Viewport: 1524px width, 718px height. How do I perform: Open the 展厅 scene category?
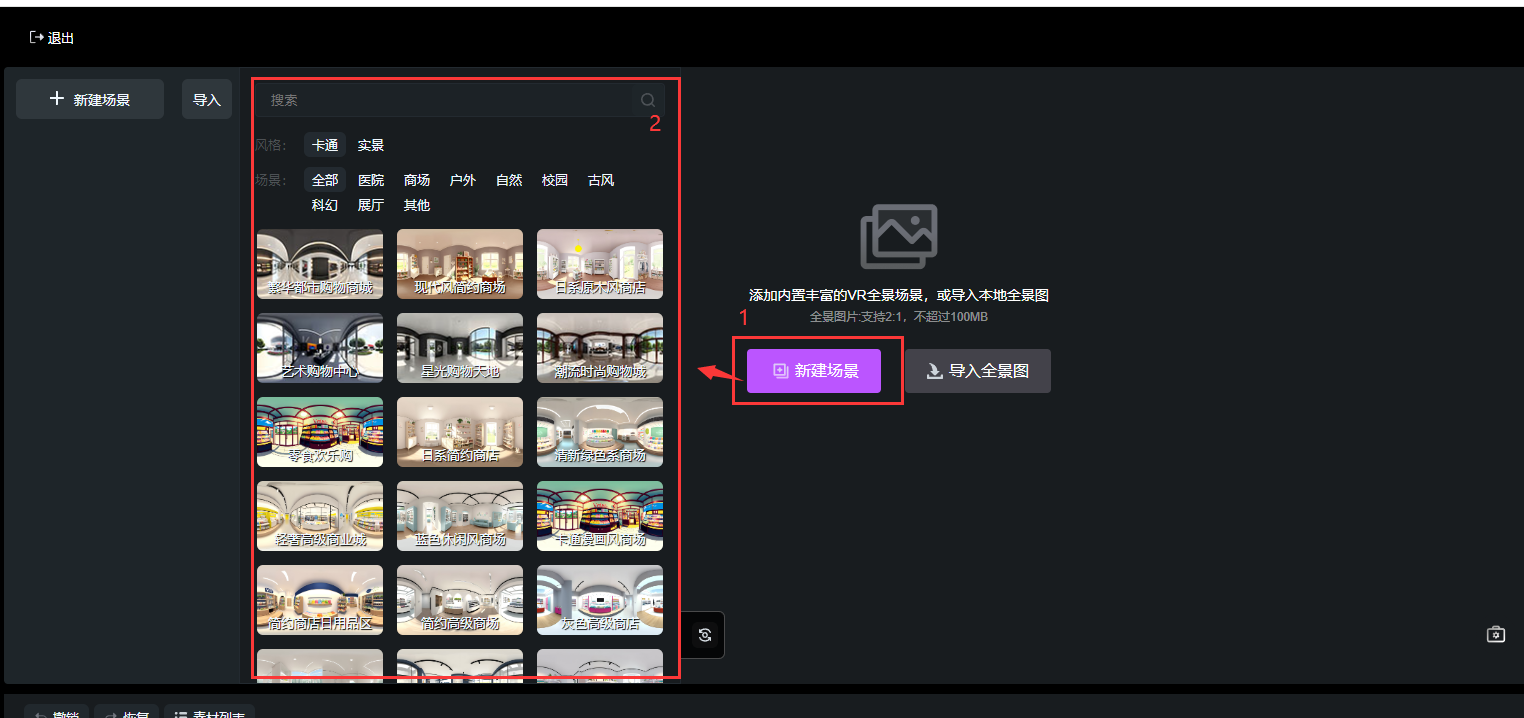coord(371,205)
